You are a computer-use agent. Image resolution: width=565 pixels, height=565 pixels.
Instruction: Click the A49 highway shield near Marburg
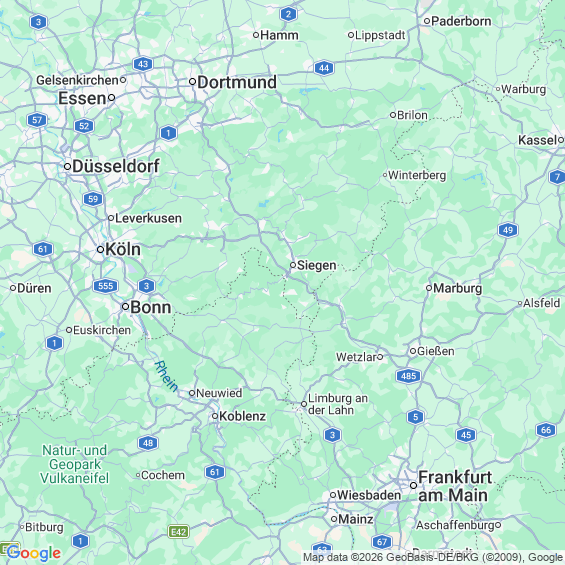[x=508, y=230]
